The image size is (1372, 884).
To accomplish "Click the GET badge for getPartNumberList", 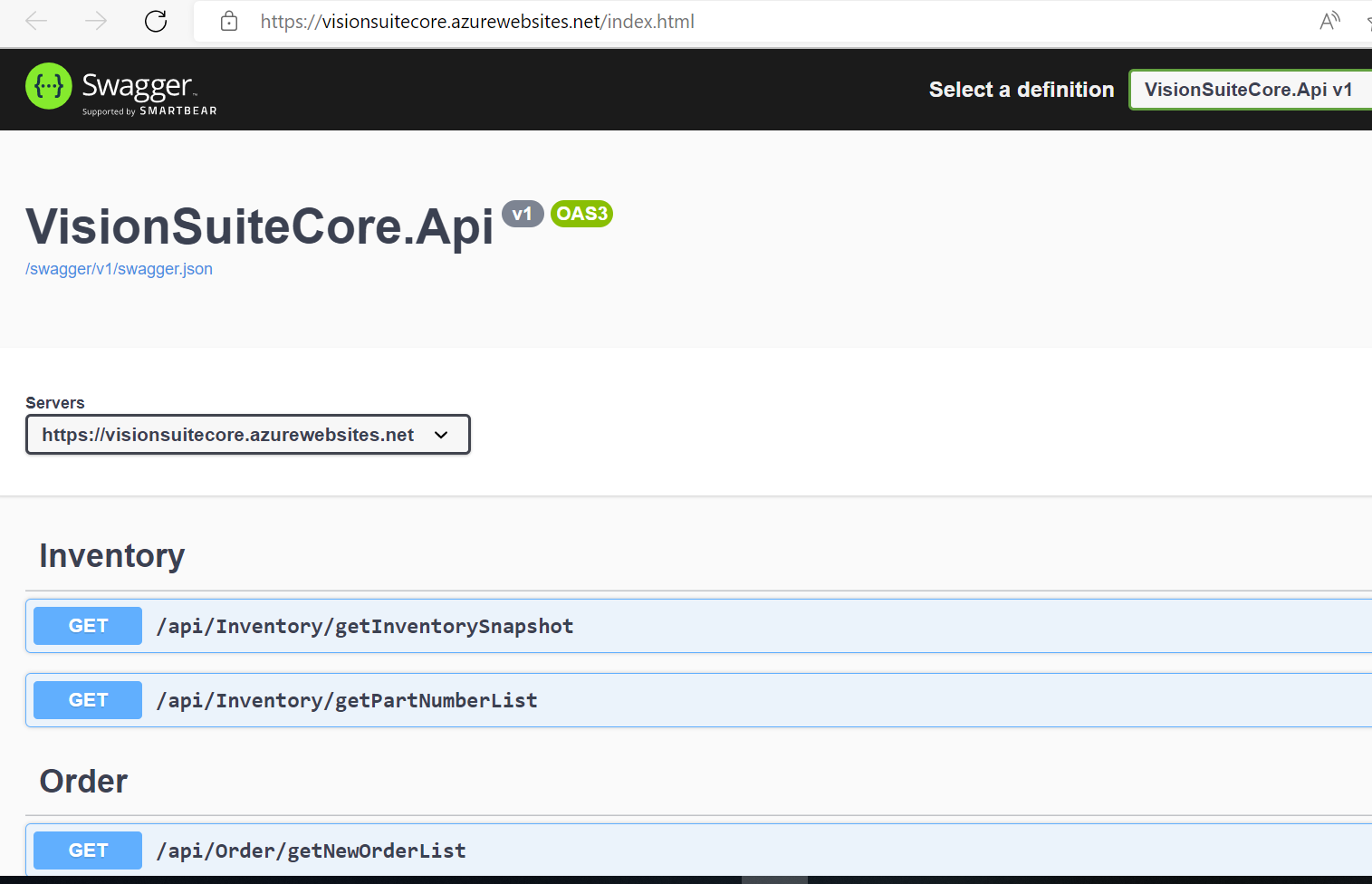I will pyautogui.click(x=88, y=700).
